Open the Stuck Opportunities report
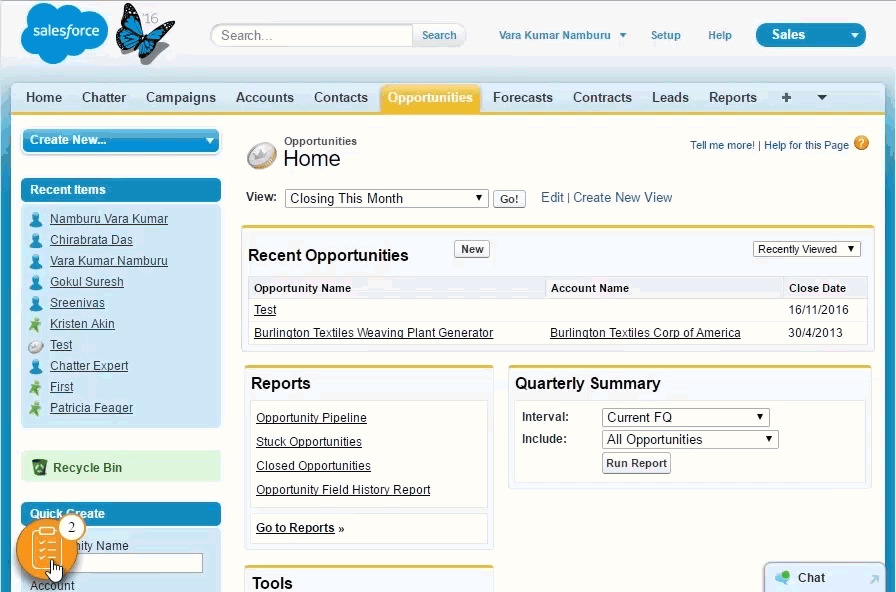This screenshot has height=592, width=896. pyautogui.click(x=309, y=442)
